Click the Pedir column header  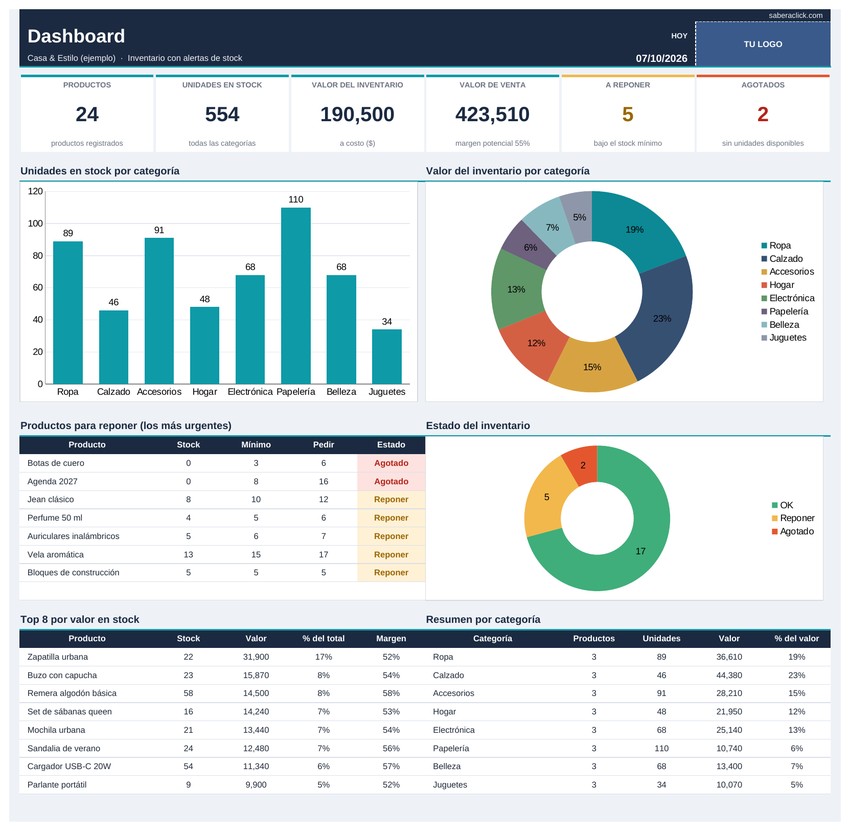coord(323,445)
